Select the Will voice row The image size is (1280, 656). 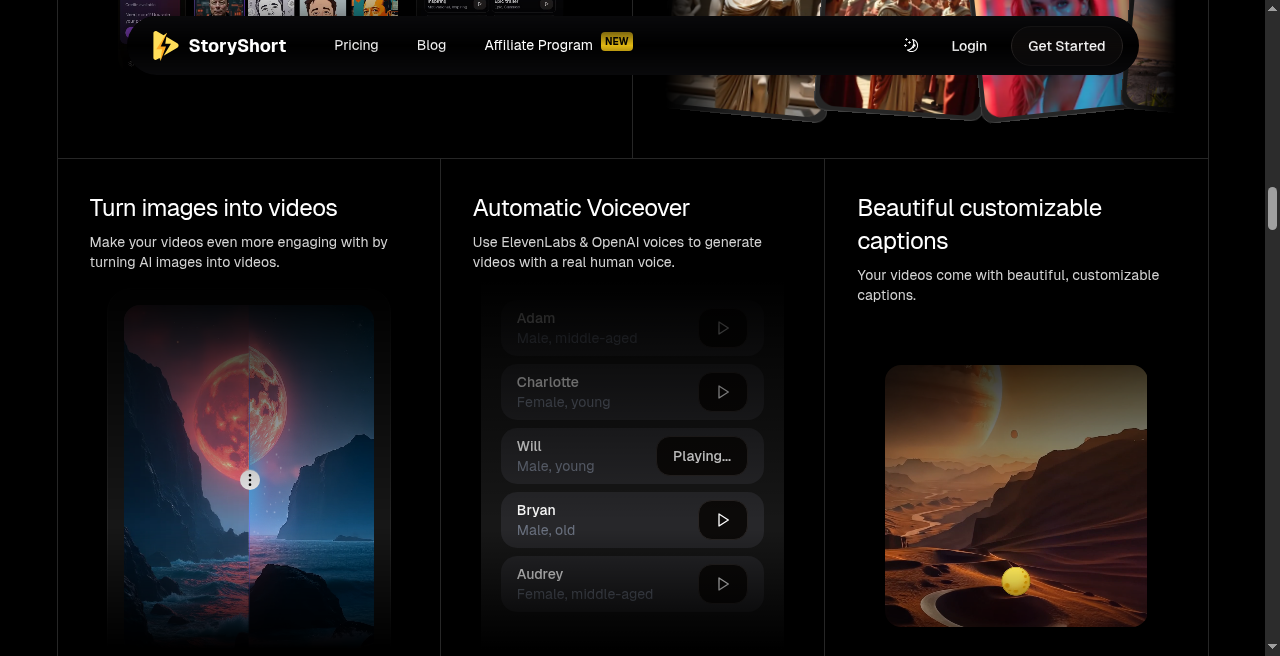[x=632, y=456]
